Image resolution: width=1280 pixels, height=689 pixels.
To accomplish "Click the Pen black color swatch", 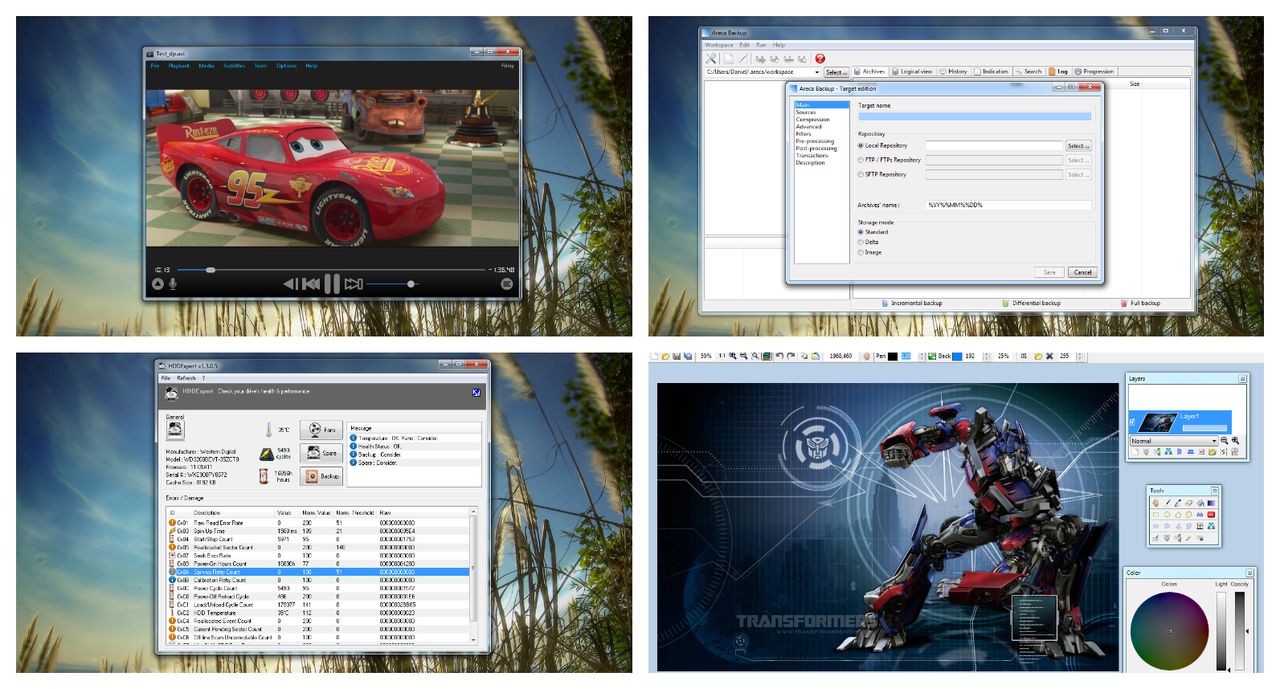I will [892, 356].
